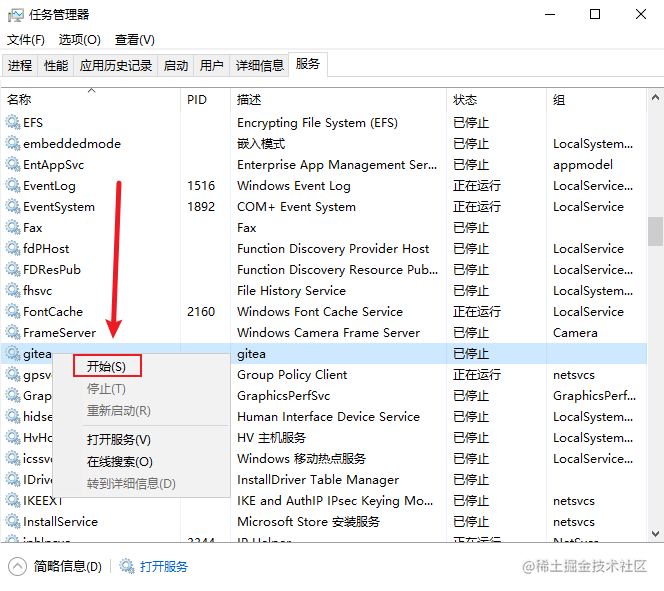Click 'Encrypting File System (EFS)' description
This screenshot has height=591, width=664.
tap(317, 123)
